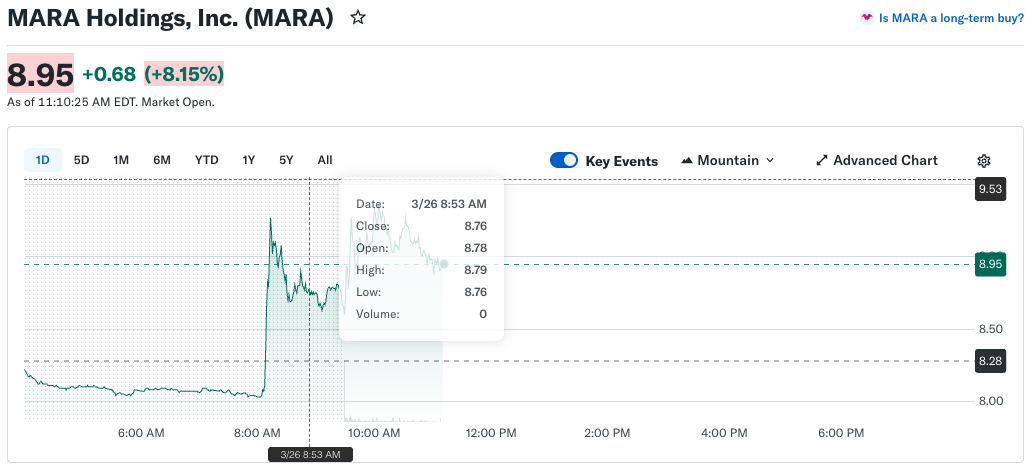
Task: Toggle Key Events switch off
Action: tap(564, 160)
